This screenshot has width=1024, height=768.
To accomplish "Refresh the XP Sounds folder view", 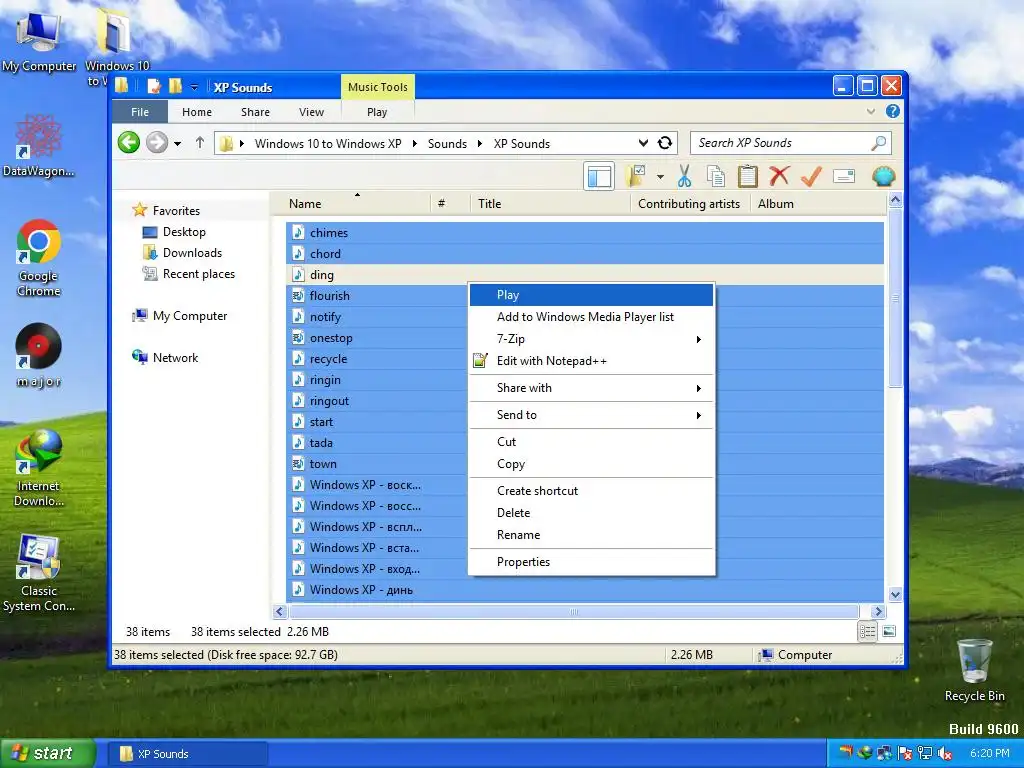I will click(665, 142).
